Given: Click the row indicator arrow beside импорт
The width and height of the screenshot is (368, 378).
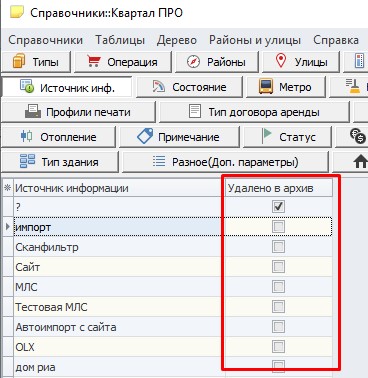Looking at the screenshot, I should (x=7, y=227).
